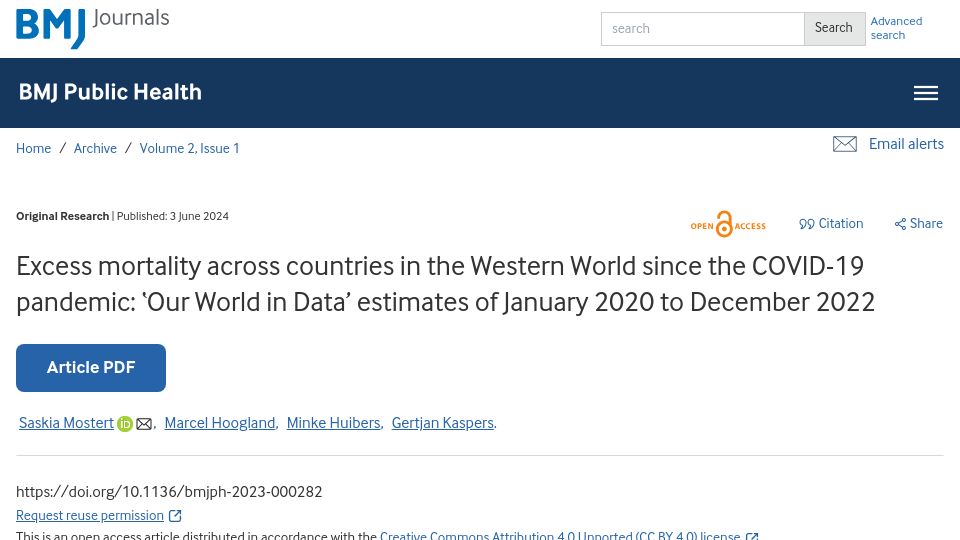Screen dimensions: 960x540
Task: Open the Citation tool
Action: [831, 223]
